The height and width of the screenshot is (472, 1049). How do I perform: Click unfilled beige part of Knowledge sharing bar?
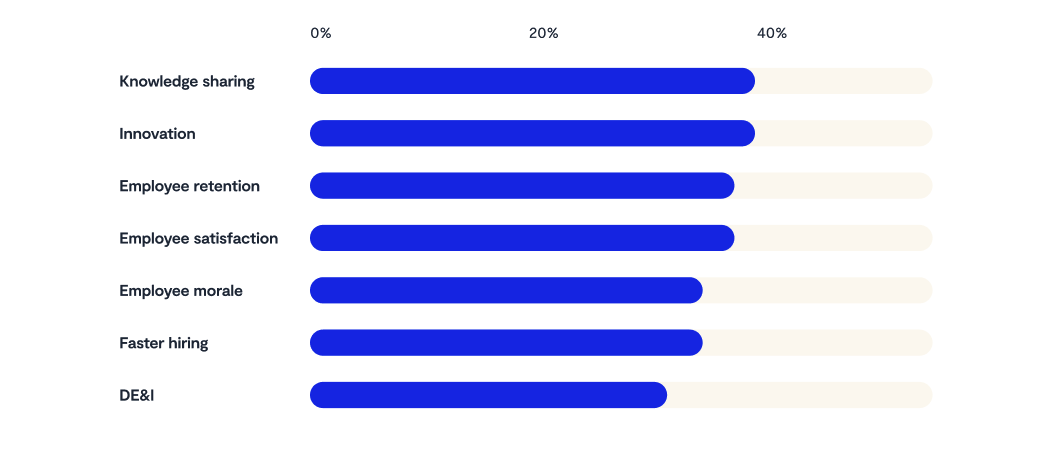[844, 81]
